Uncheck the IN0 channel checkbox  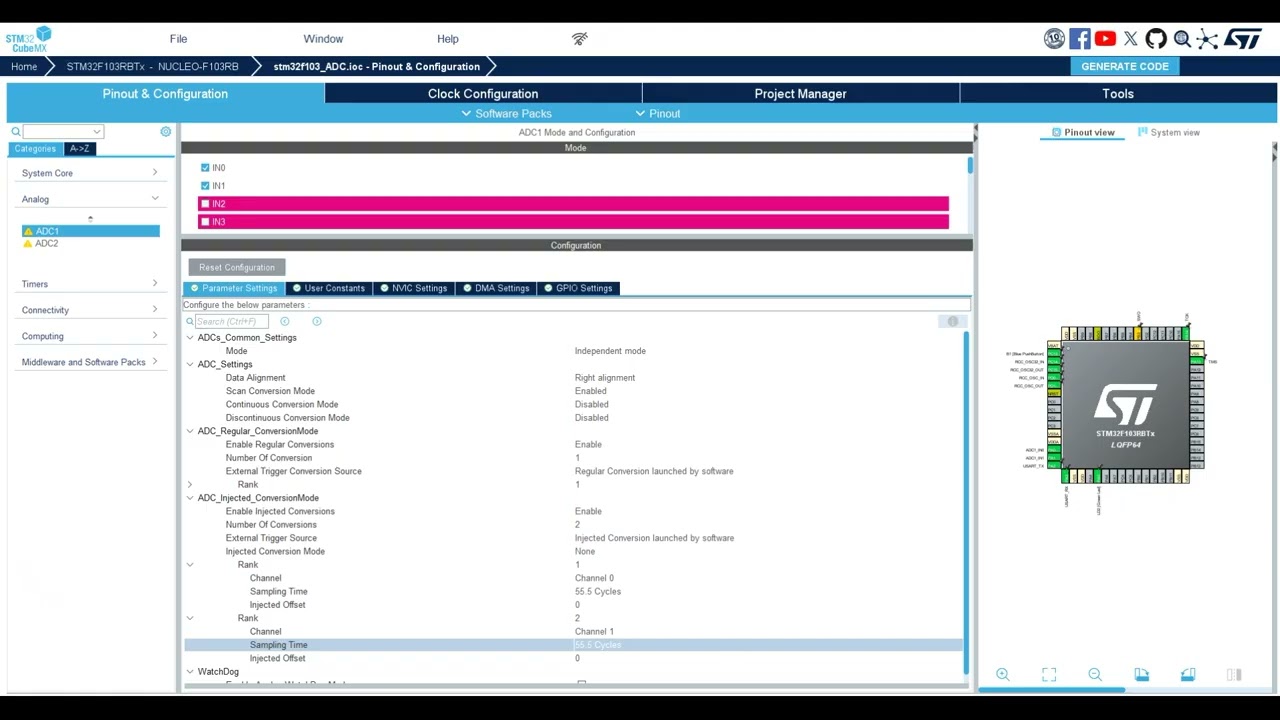205,168
